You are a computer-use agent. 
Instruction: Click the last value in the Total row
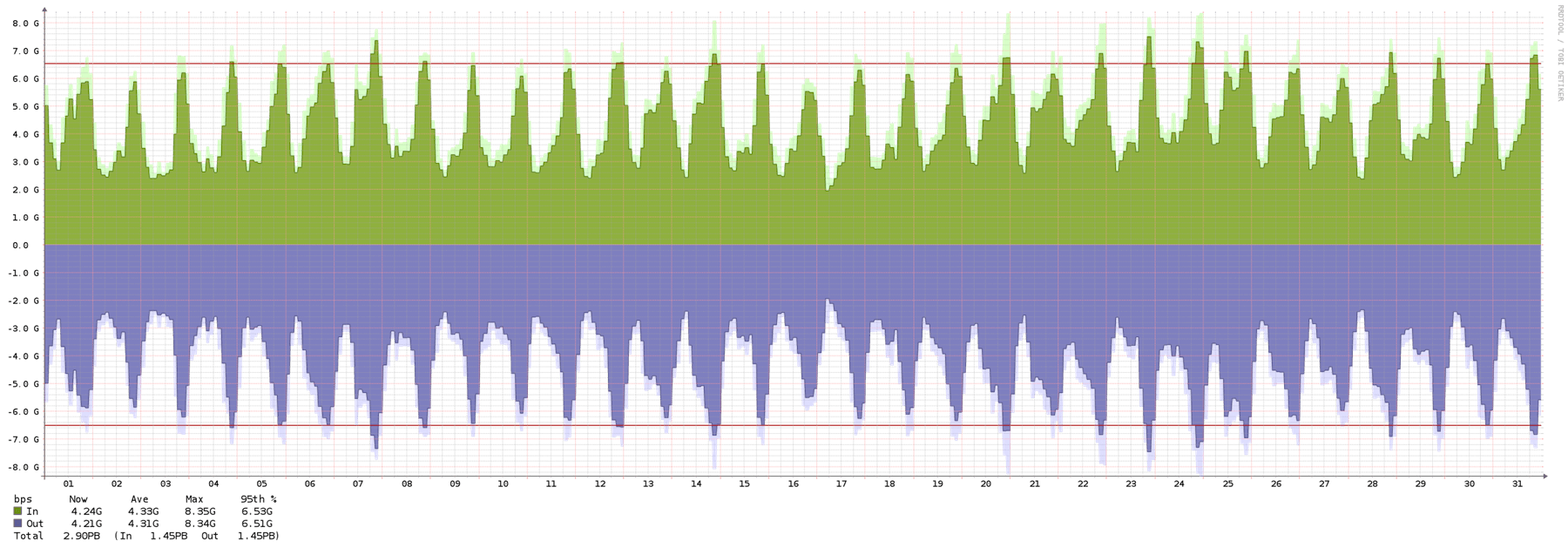coord(257,534)
